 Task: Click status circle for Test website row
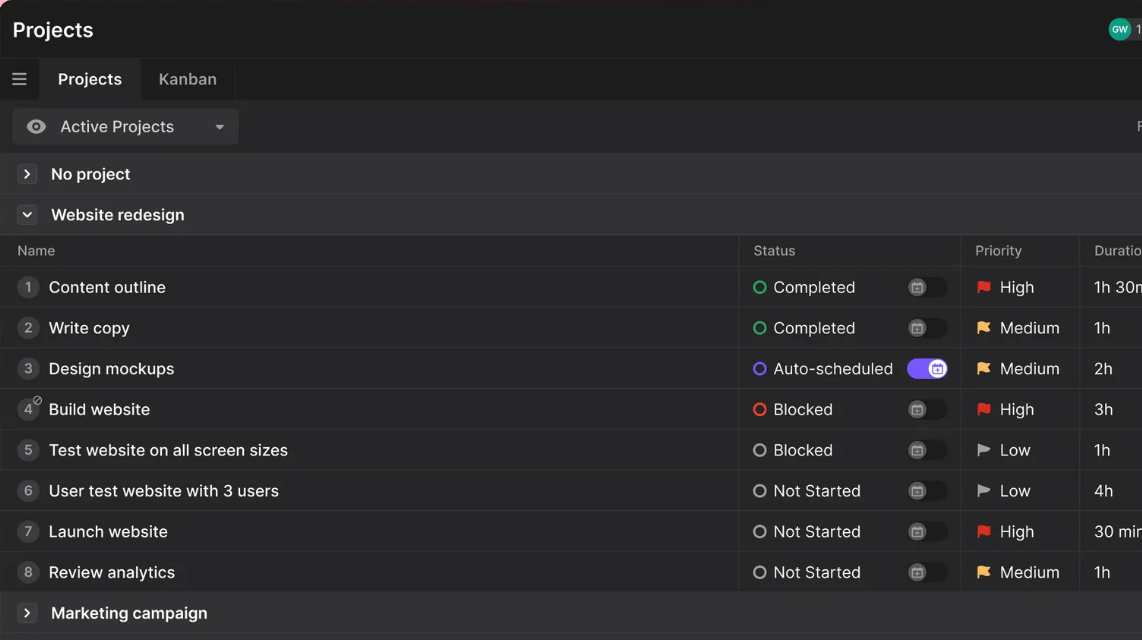coord(760,451)
